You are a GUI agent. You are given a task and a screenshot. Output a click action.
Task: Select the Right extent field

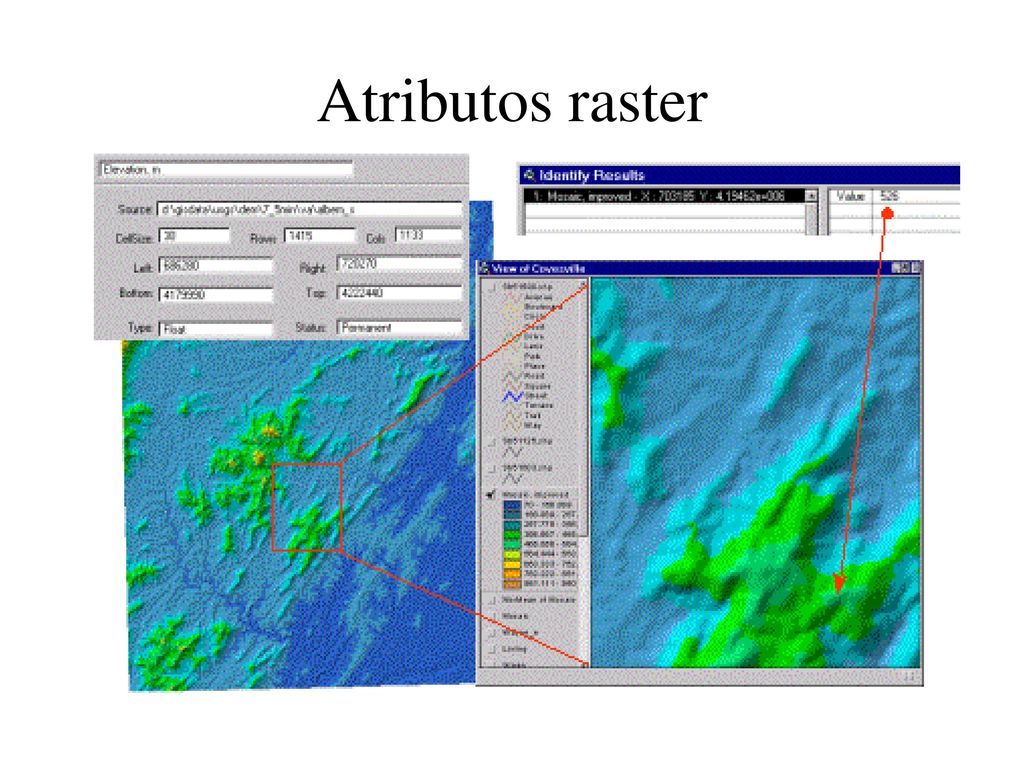[x=399, y=264]
